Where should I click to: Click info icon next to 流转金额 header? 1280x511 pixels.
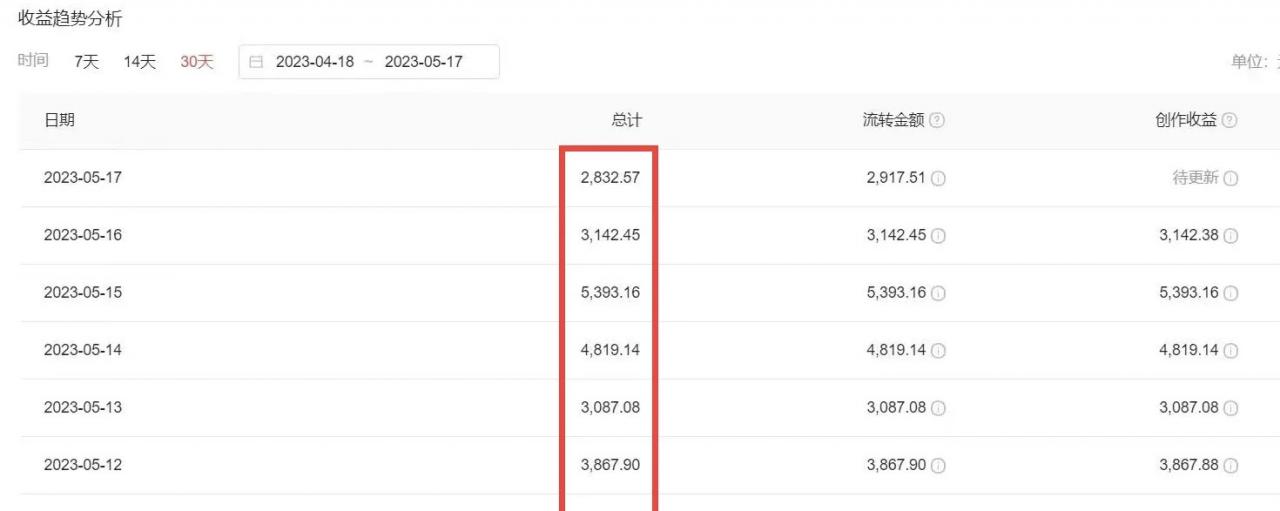point(937,120)
